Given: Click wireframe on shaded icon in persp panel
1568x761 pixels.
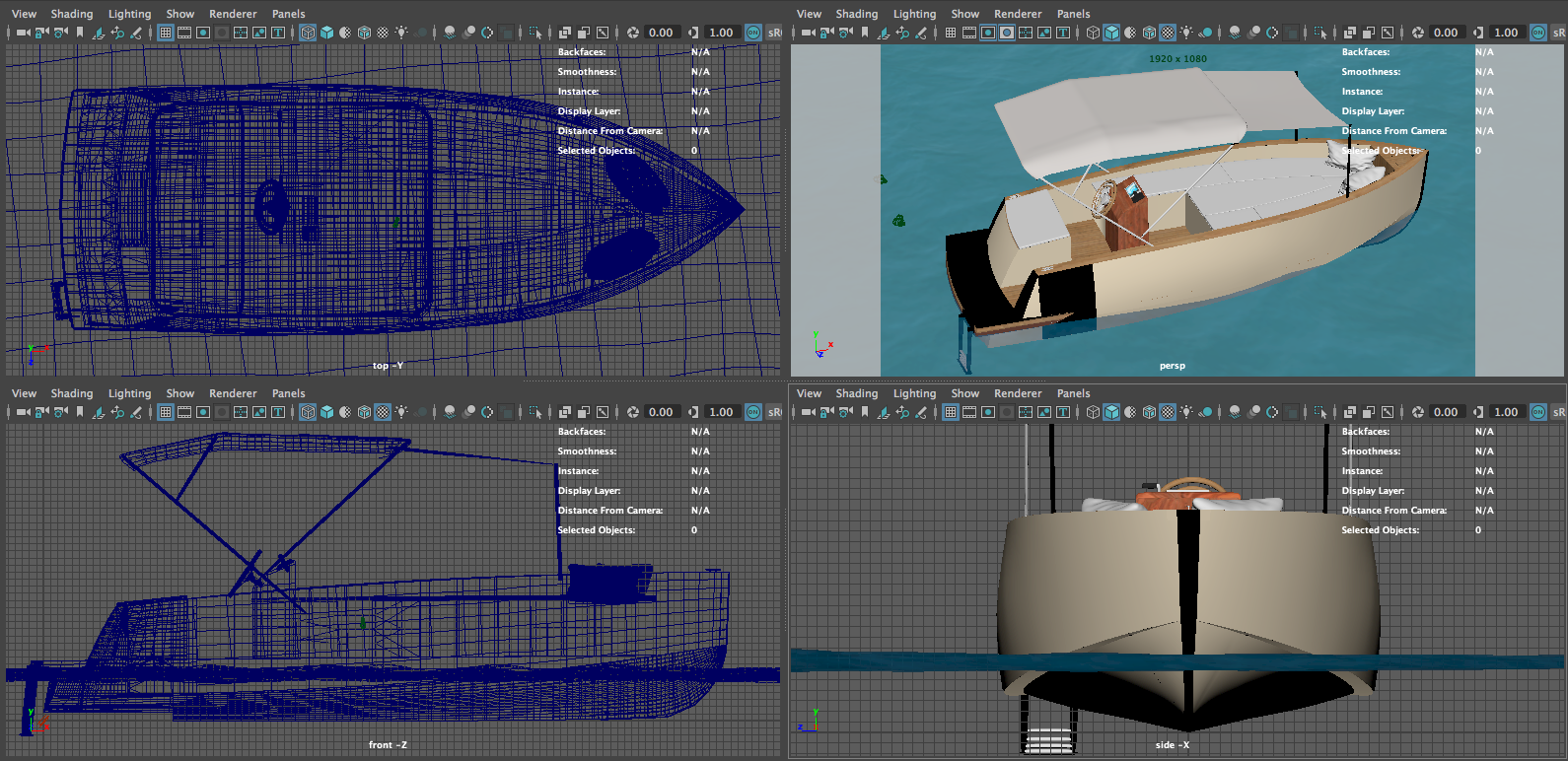Looking at the screenshot, I should (1149, 33).
